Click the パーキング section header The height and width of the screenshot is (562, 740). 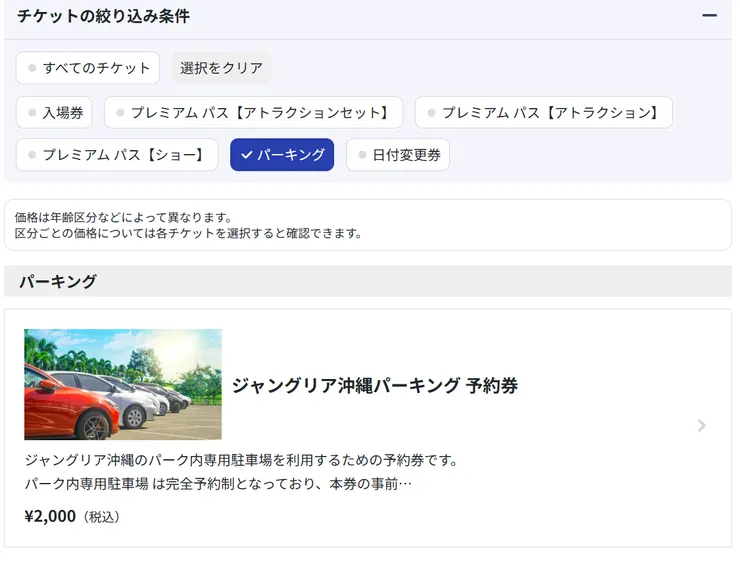(368, 281)
